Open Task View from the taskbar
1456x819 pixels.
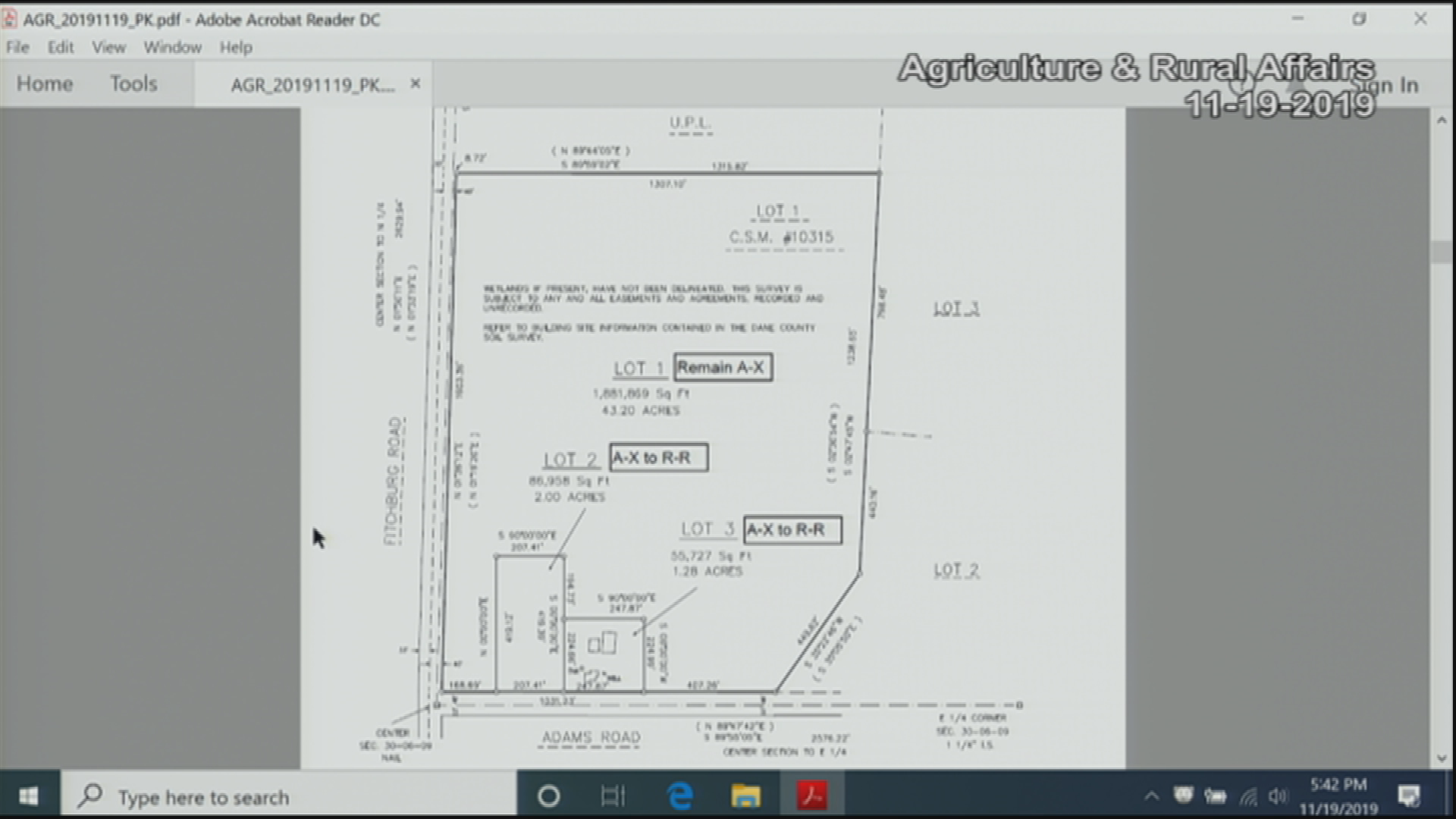613,796
